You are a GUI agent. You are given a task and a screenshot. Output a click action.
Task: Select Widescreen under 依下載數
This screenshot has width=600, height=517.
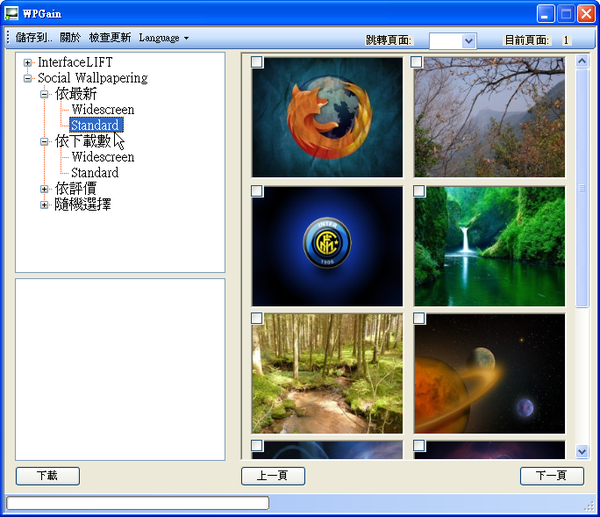coord(103,157)
